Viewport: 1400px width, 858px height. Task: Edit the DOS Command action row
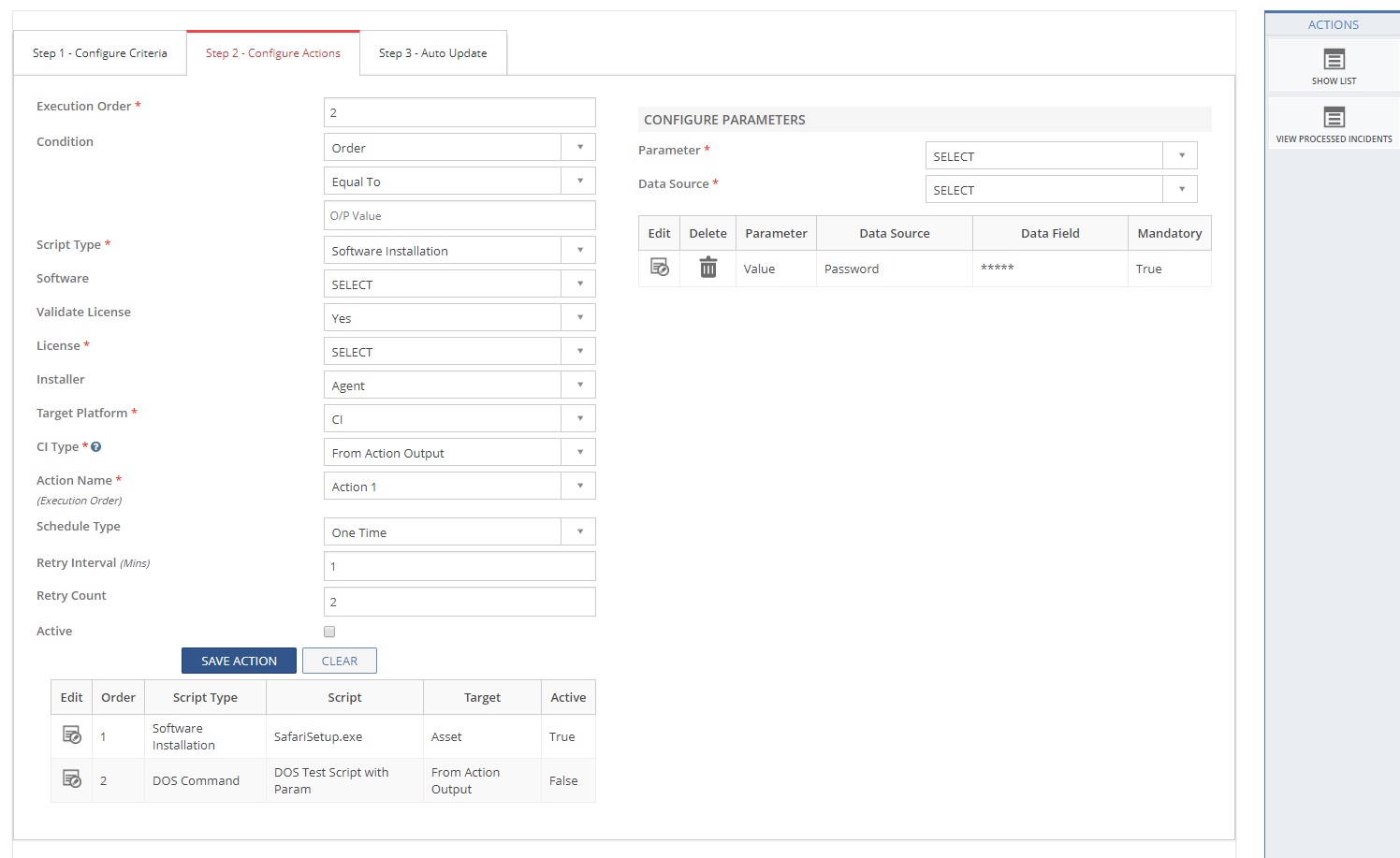71,779
